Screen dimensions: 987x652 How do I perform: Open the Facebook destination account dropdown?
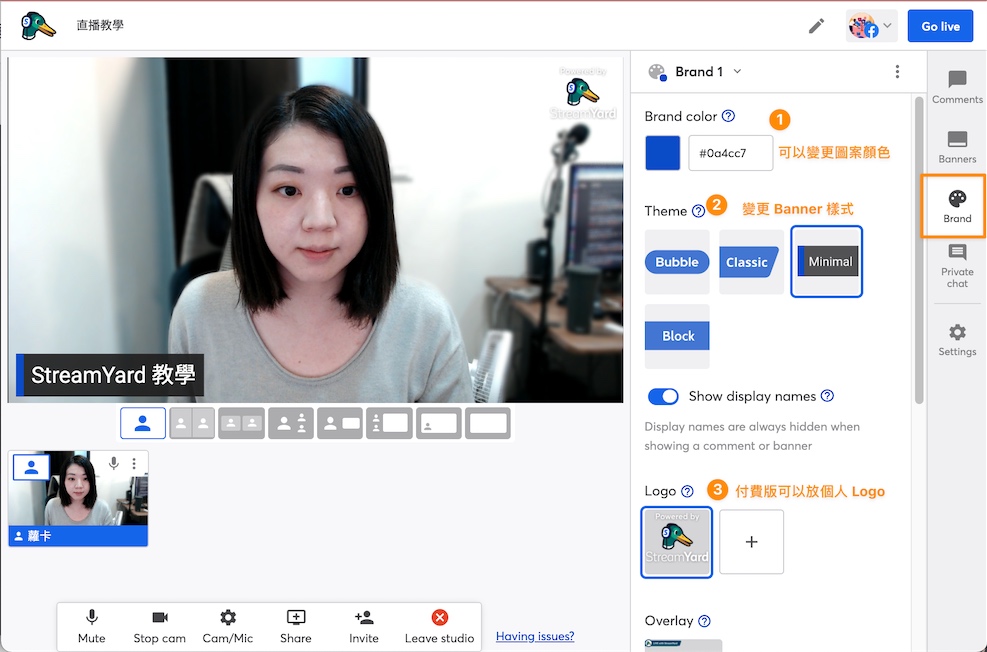pos(871,26)
